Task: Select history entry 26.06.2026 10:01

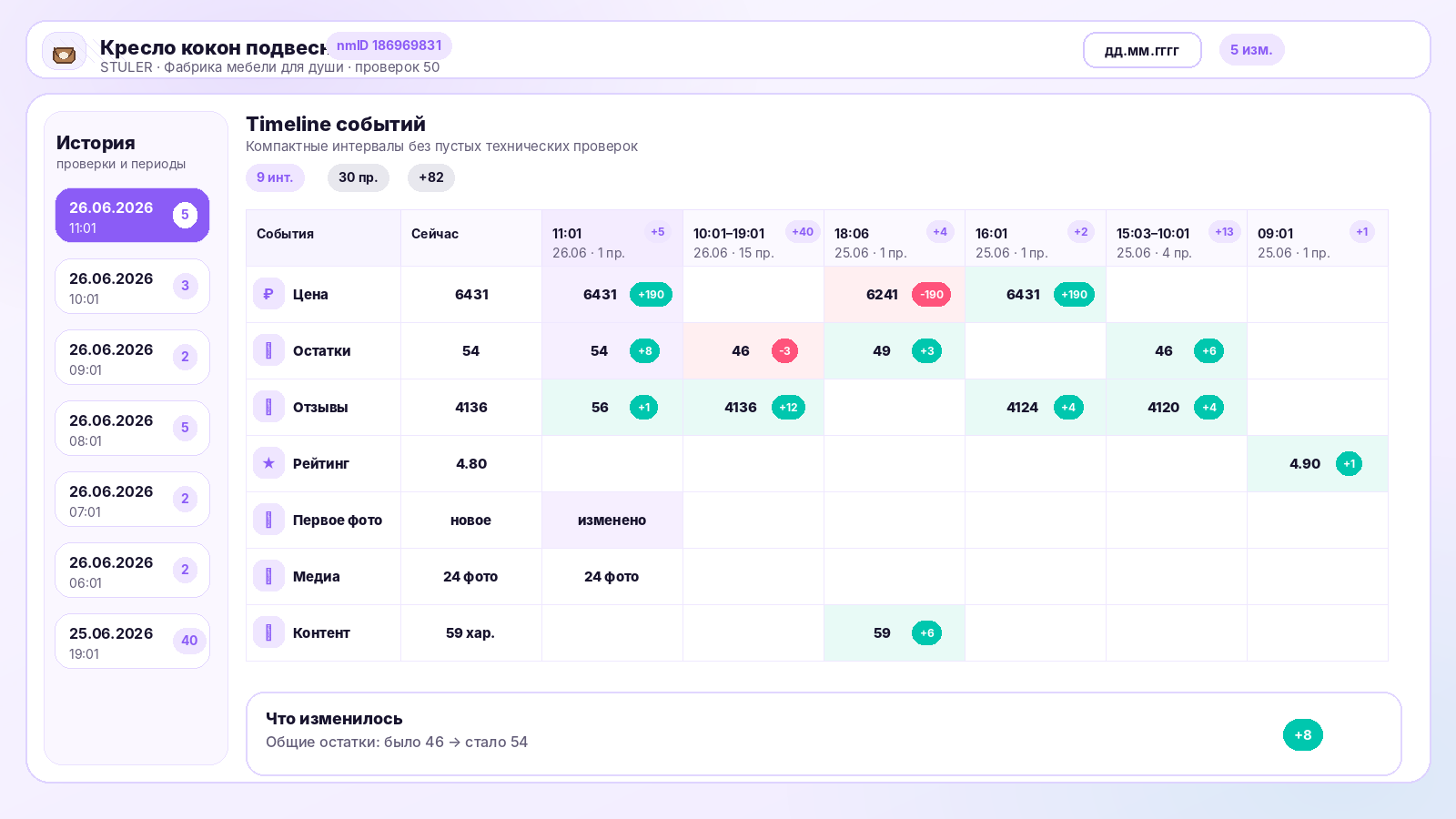Action: pyautogui.click(x=132, y=287)
